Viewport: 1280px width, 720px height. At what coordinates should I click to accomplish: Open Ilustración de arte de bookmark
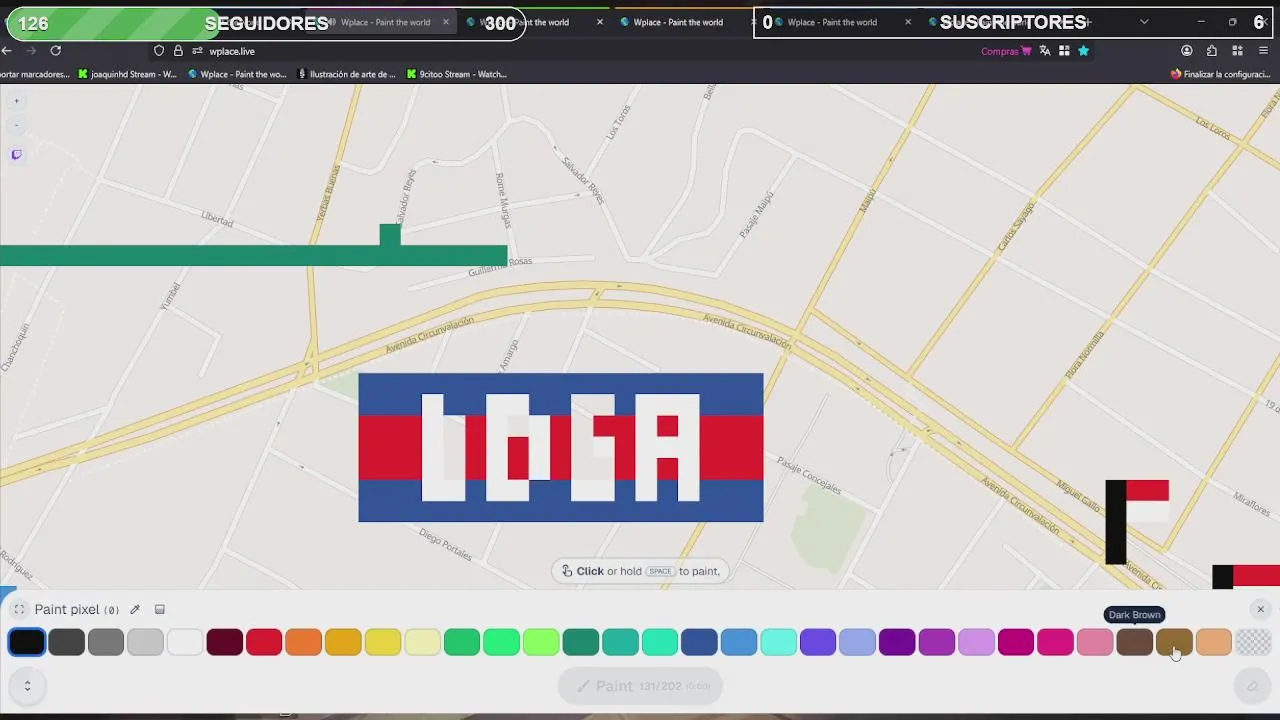pos(346,74)
